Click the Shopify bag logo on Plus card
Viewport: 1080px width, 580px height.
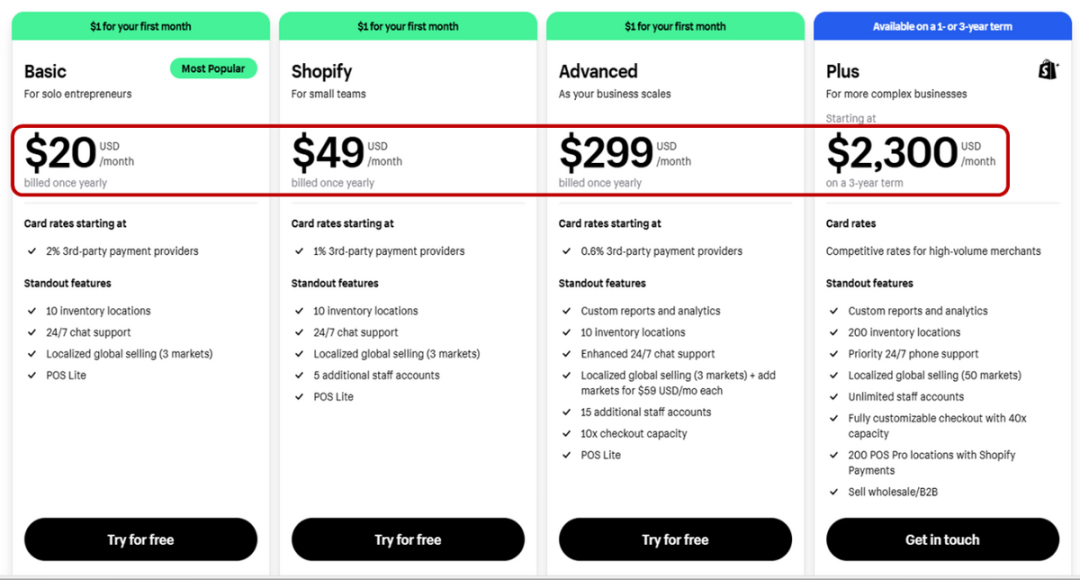(x=1048, y=70)
